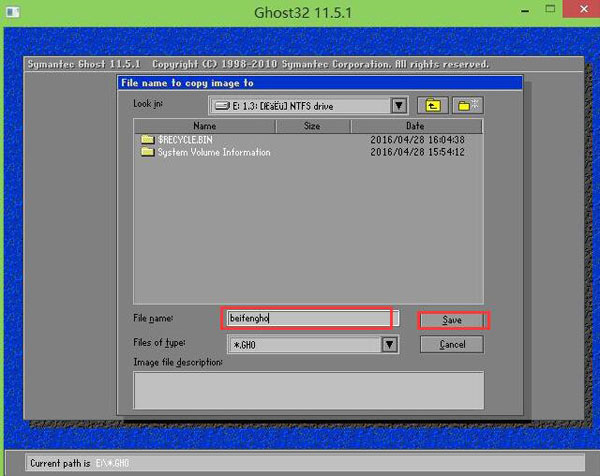Open the Look in drive dropdown arrow
Viewport: 600px width, 476px height.
[x=399, y=106]
